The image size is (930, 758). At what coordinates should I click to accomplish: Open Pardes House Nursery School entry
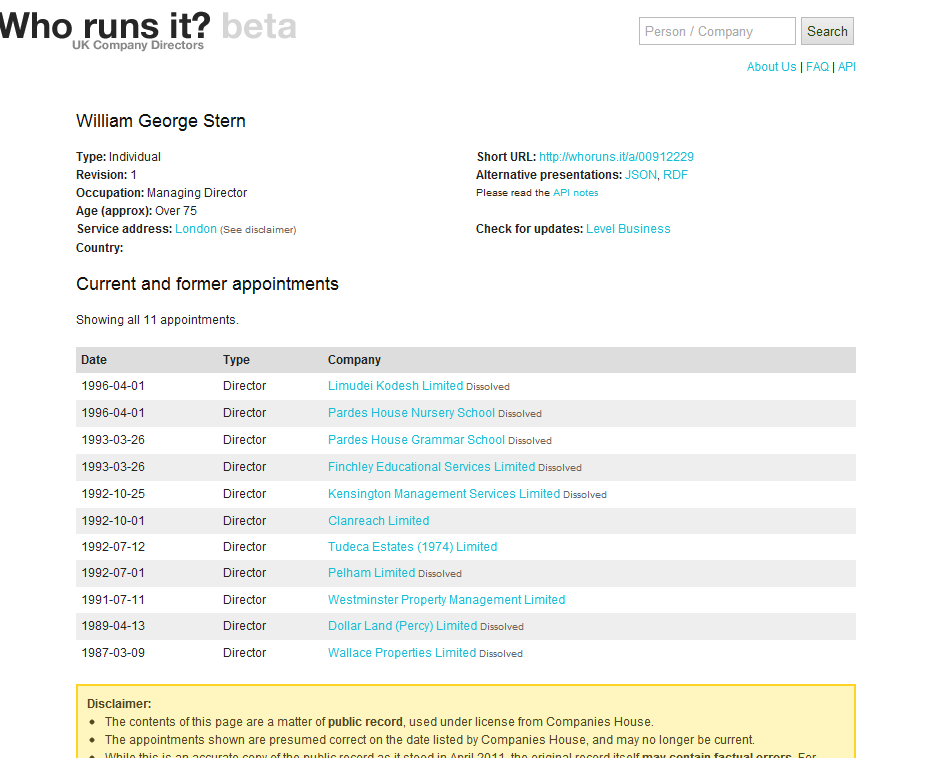(411, 413)
